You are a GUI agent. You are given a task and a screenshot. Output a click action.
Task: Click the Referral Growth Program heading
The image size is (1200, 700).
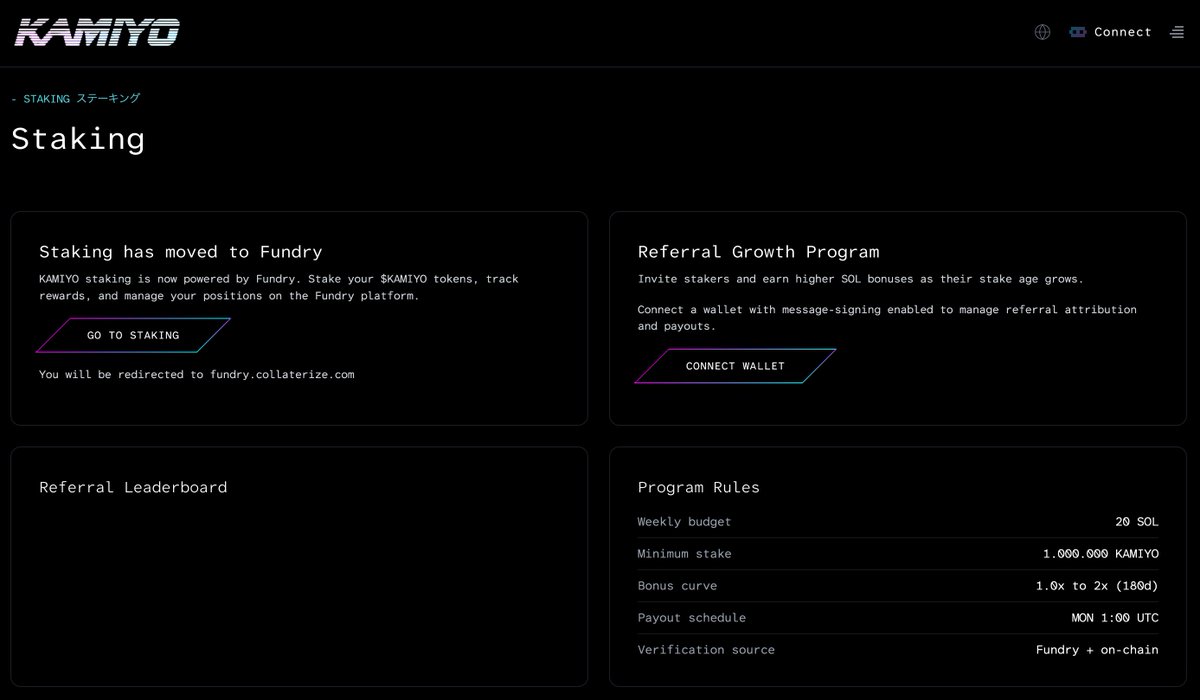pyautogui.click(x=759, y=252)
